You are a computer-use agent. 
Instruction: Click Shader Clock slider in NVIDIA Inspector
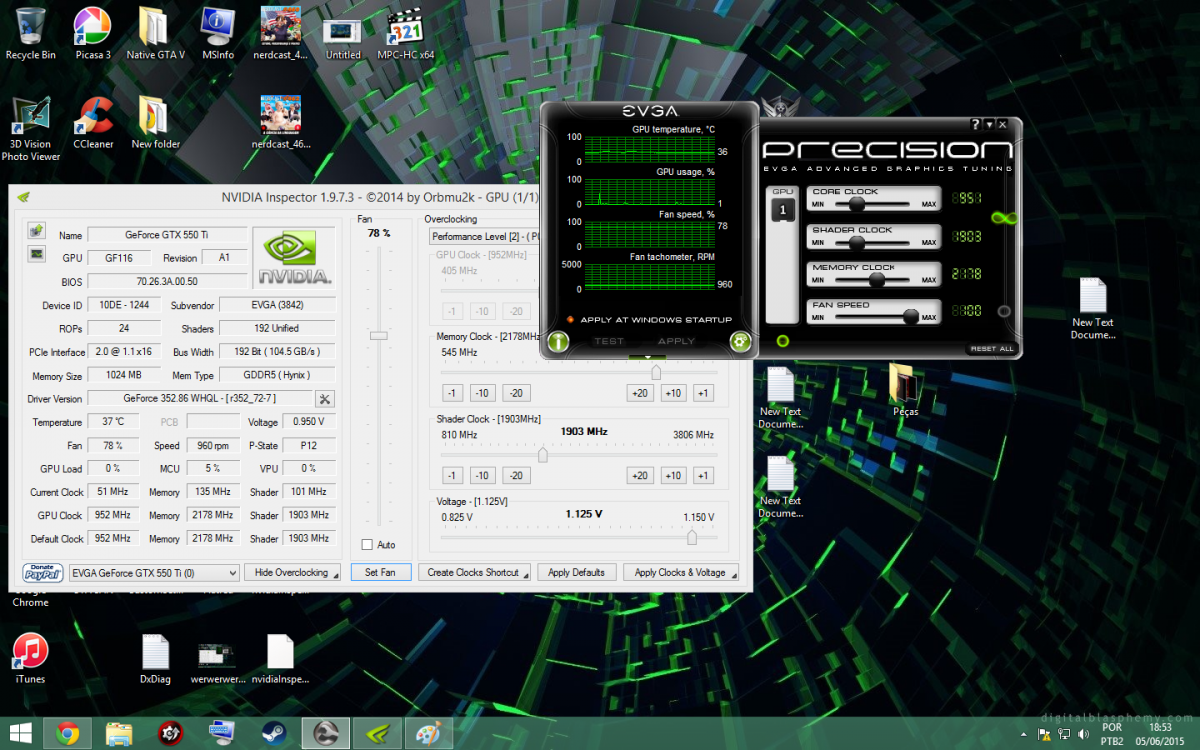(x=542, y=454)
